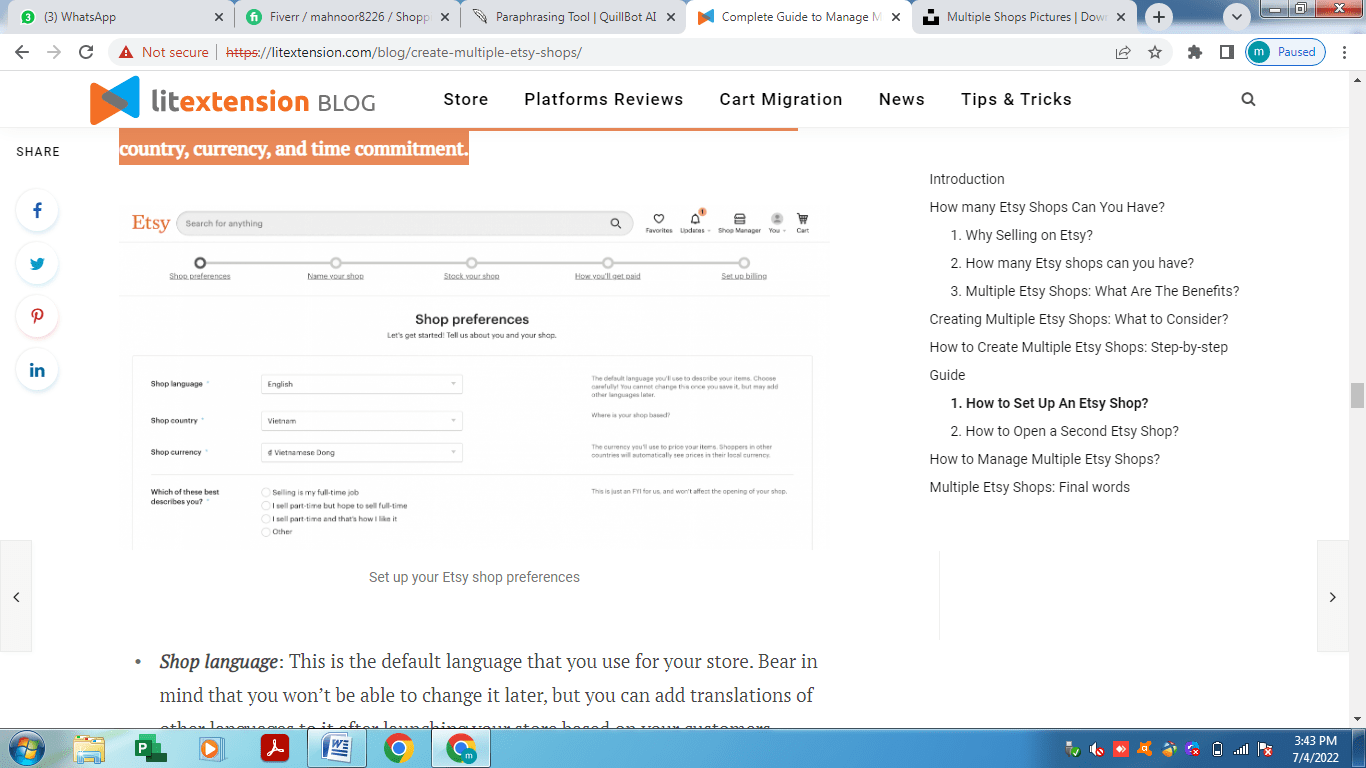Open Cart Migration menu item
Viewport: 1366px width, 768px height.
click(781, 99)
